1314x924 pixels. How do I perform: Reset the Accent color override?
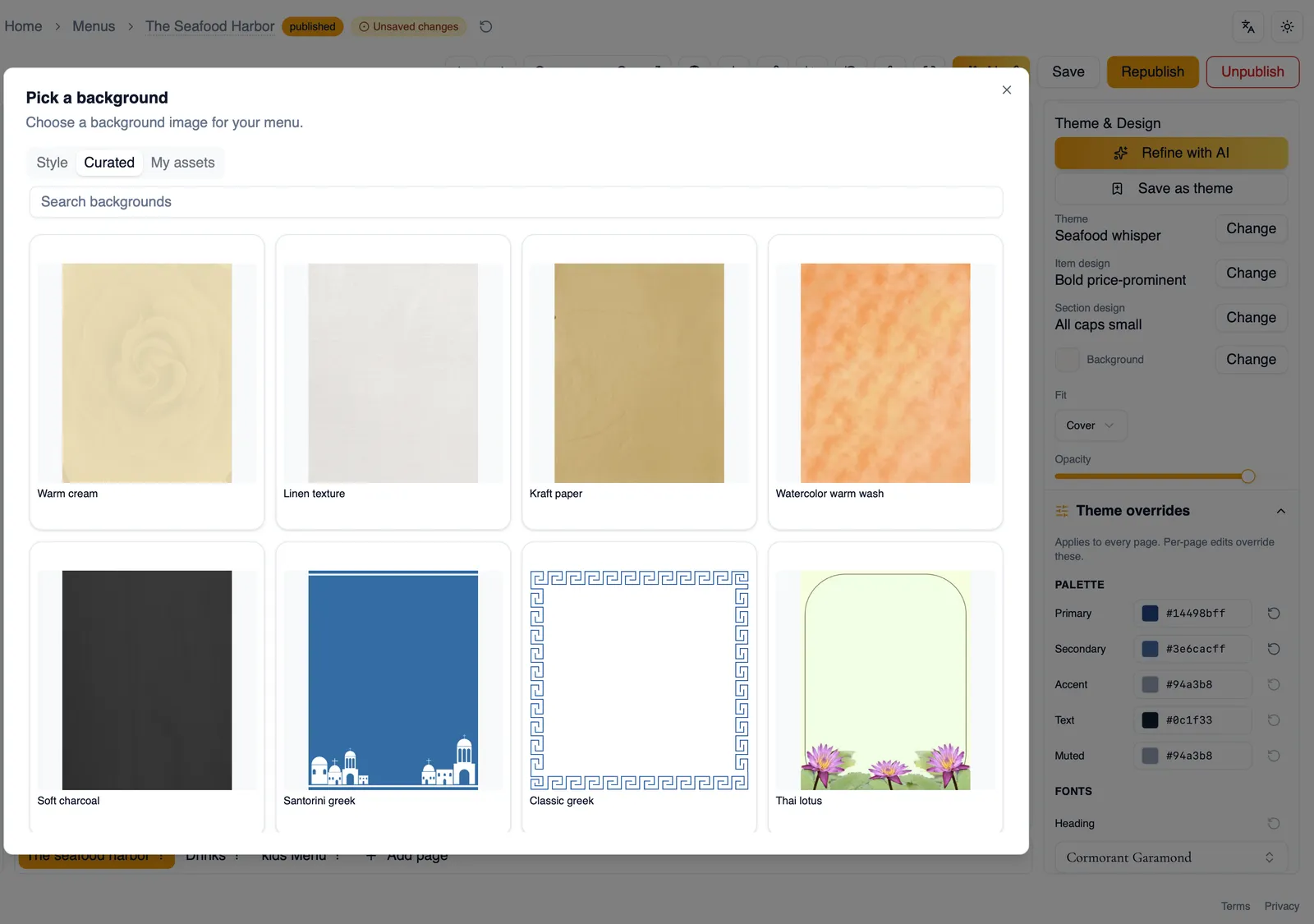(1274, 684)
